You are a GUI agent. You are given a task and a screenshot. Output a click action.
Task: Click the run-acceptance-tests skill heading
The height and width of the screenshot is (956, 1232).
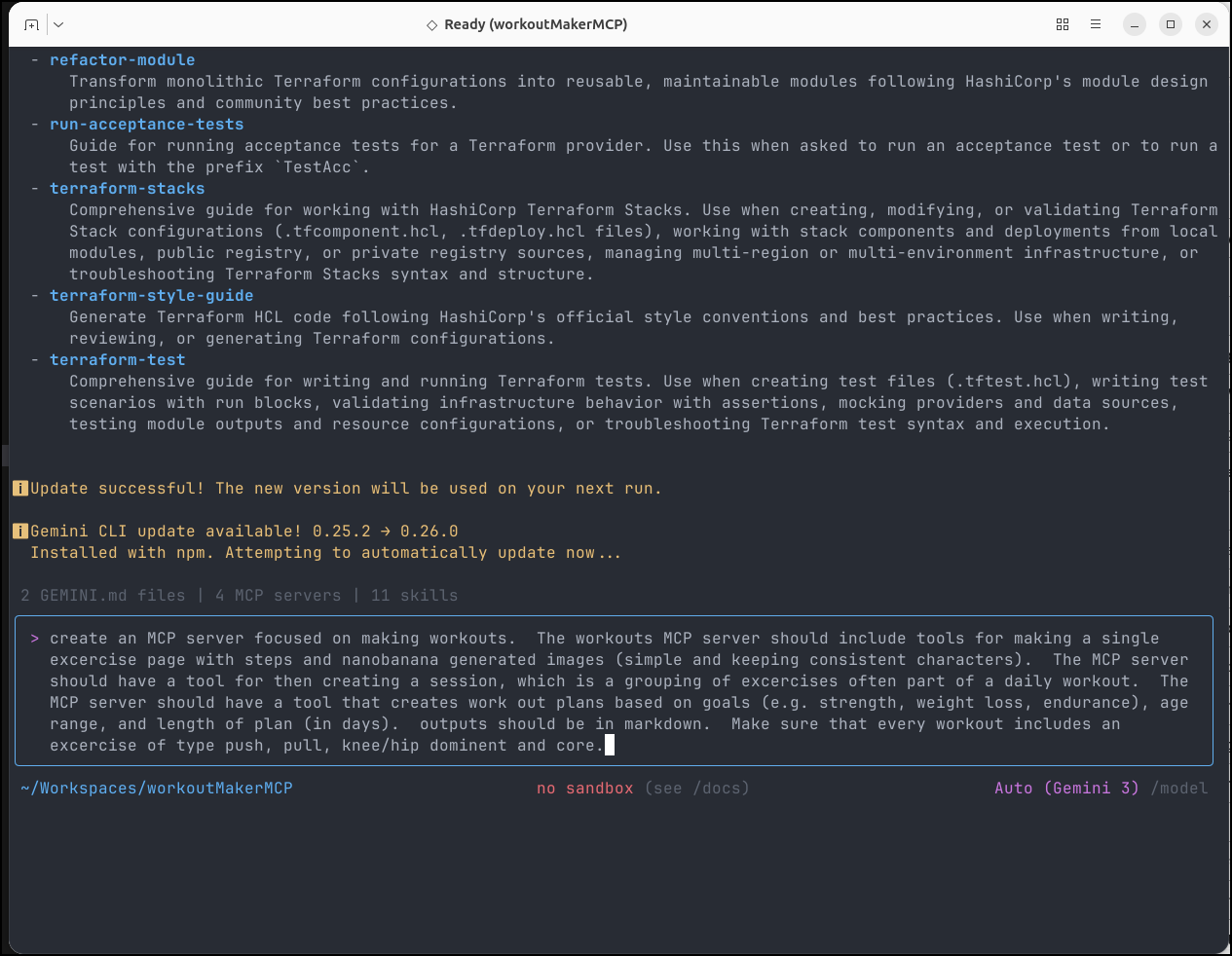point(147,125)
